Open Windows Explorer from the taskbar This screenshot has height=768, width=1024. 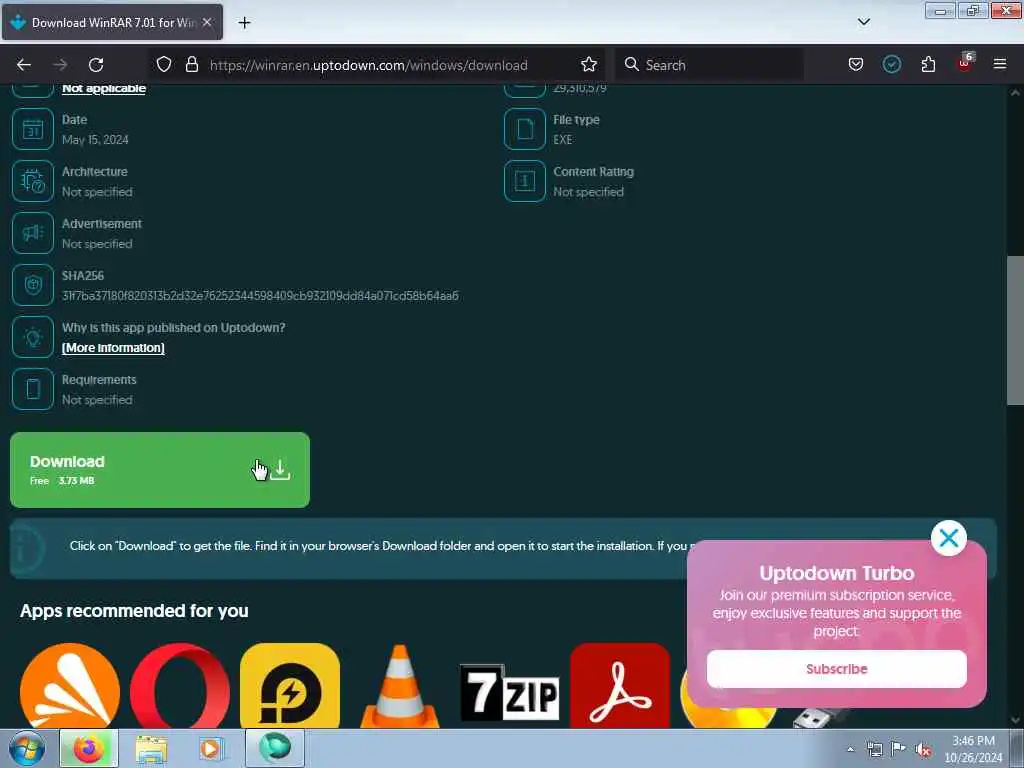[152, 748]
